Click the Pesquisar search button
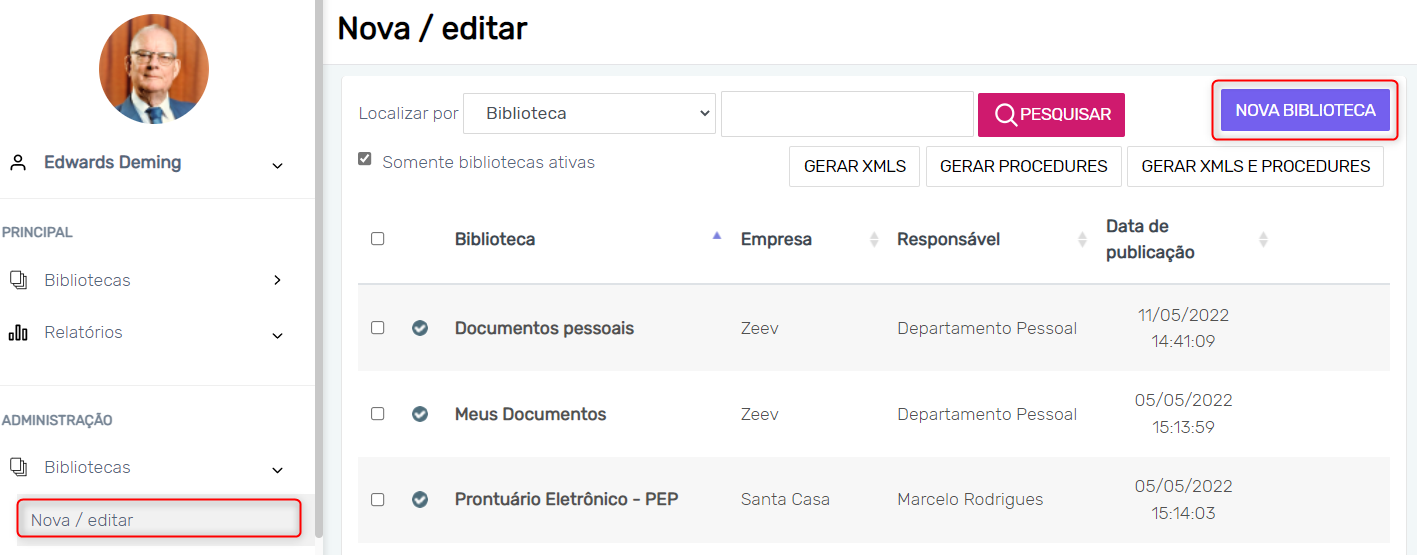Screen dimensions: 1417x555 point(1051,115)
